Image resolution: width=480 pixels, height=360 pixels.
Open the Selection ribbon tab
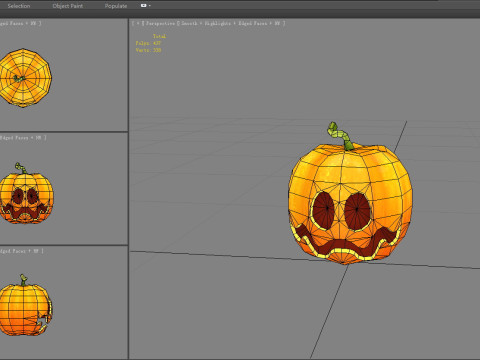tap(19, 6)
